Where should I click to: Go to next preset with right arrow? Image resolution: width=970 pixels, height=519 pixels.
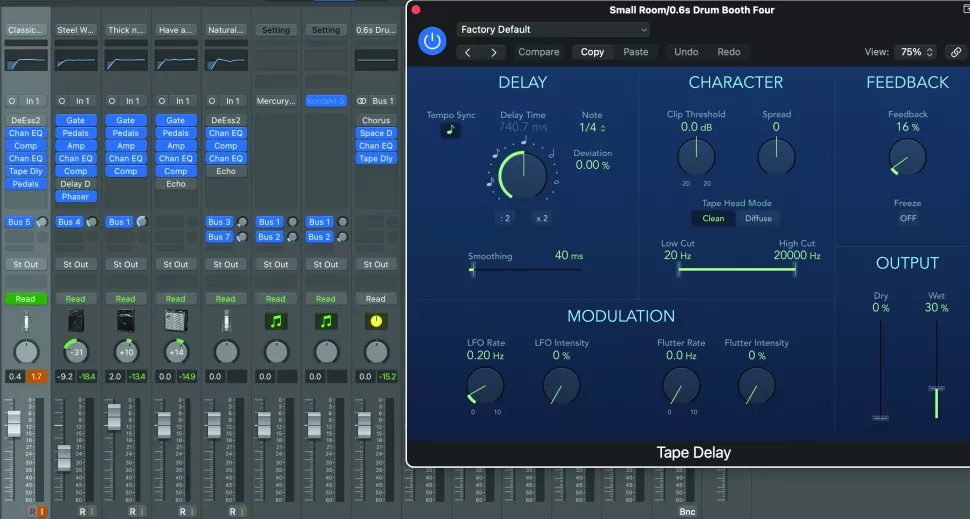493,52
